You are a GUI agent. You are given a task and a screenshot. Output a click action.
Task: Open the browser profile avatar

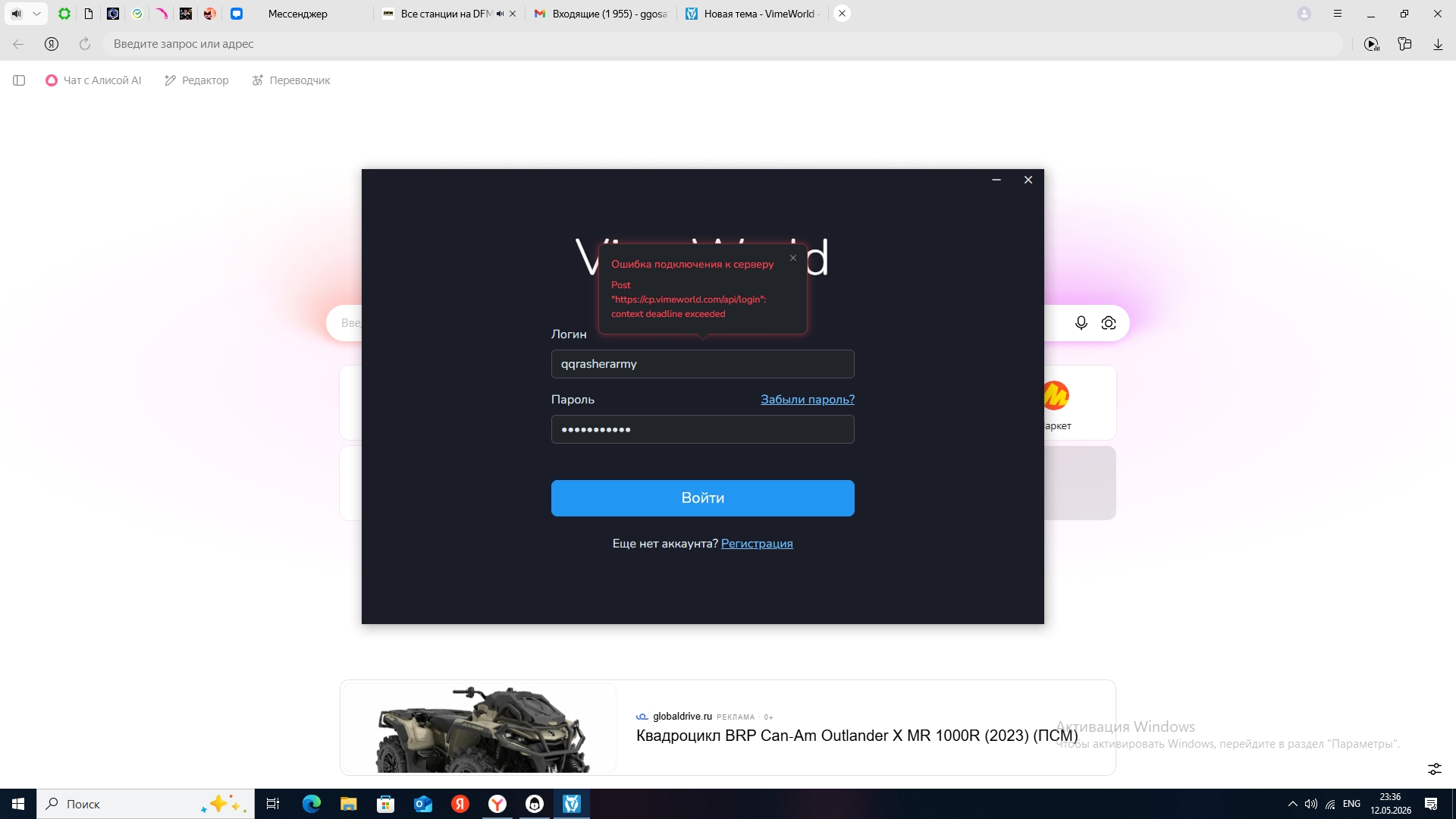[1304, 14]
